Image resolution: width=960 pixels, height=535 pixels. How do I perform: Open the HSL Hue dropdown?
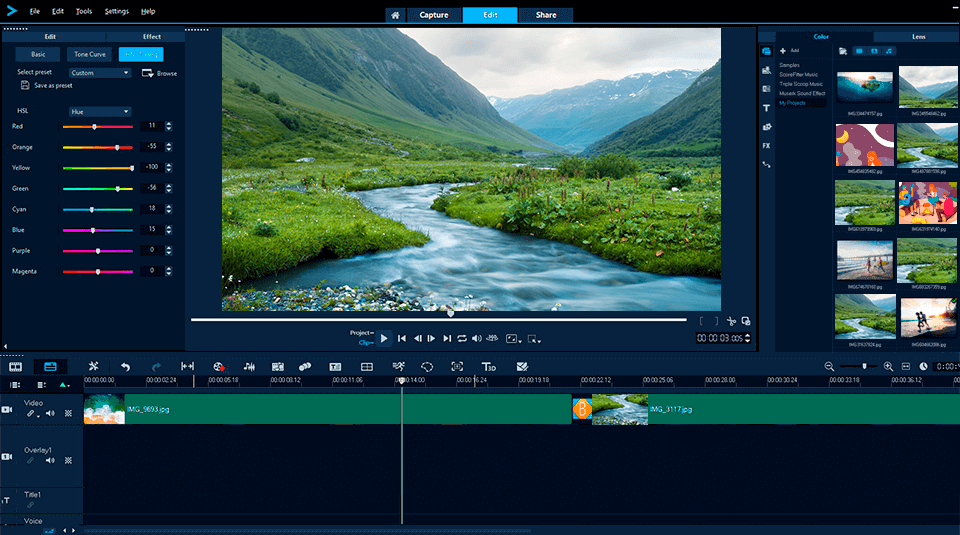click(x=100, y=111)
